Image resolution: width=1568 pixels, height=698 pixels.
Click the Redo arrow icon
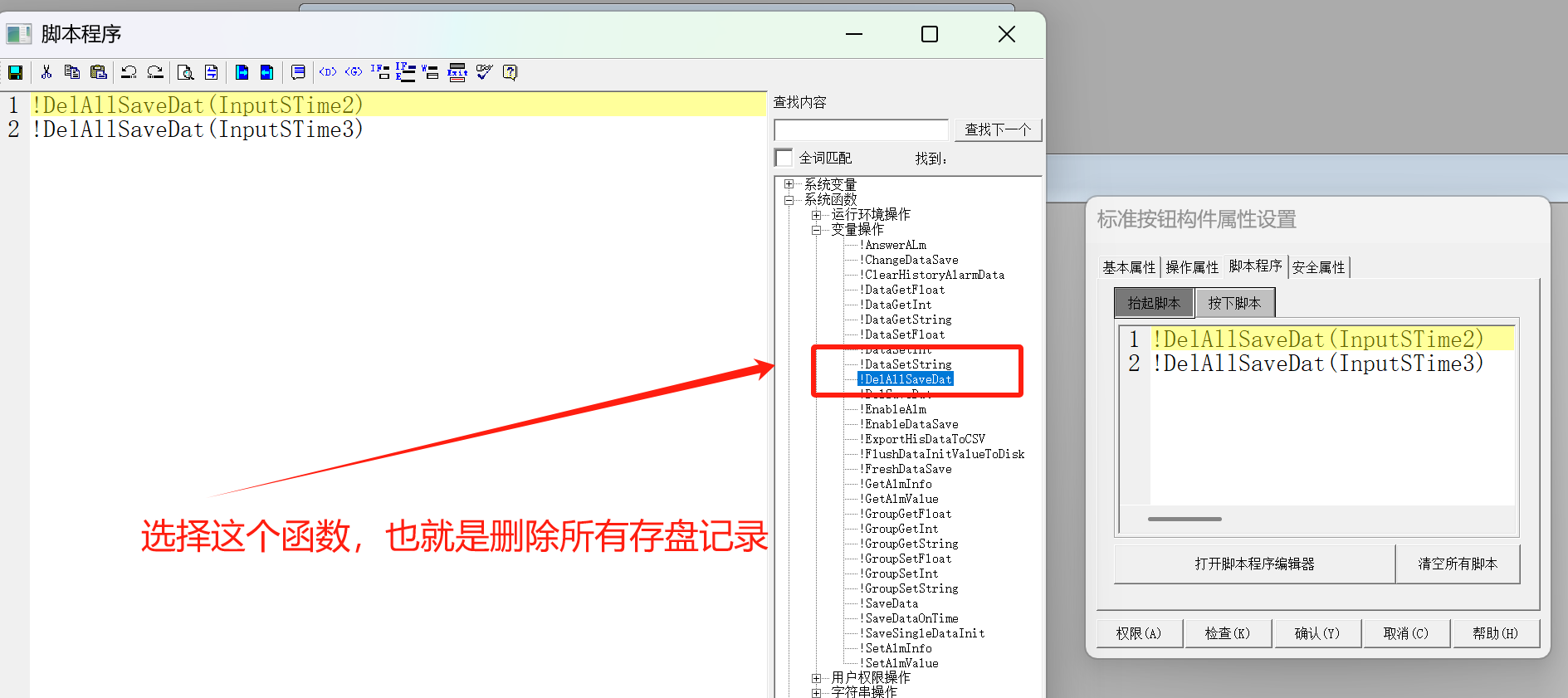155,72
